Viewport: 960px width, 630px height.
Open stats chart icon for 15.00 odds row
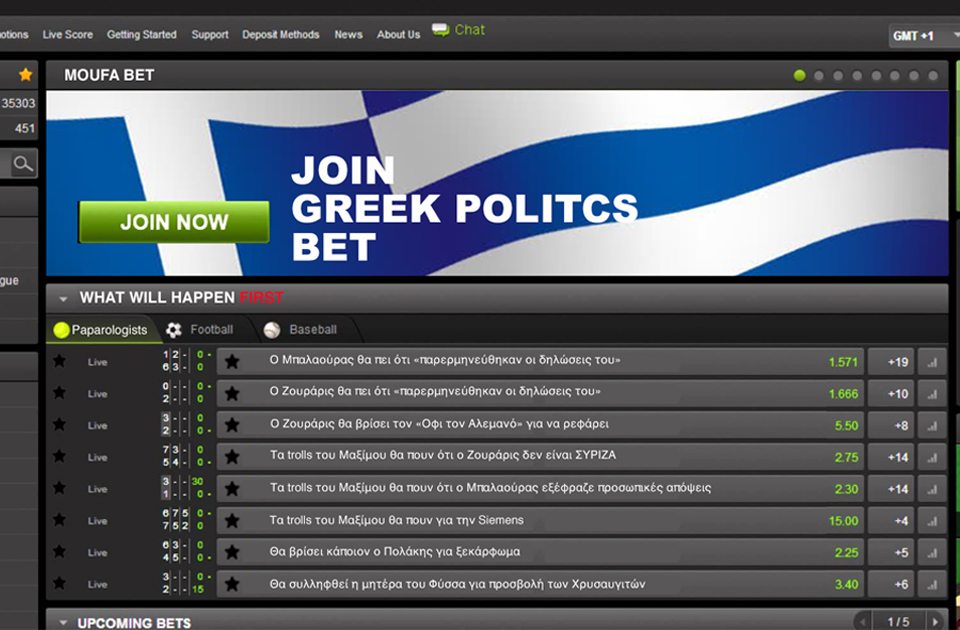(932, 521)
